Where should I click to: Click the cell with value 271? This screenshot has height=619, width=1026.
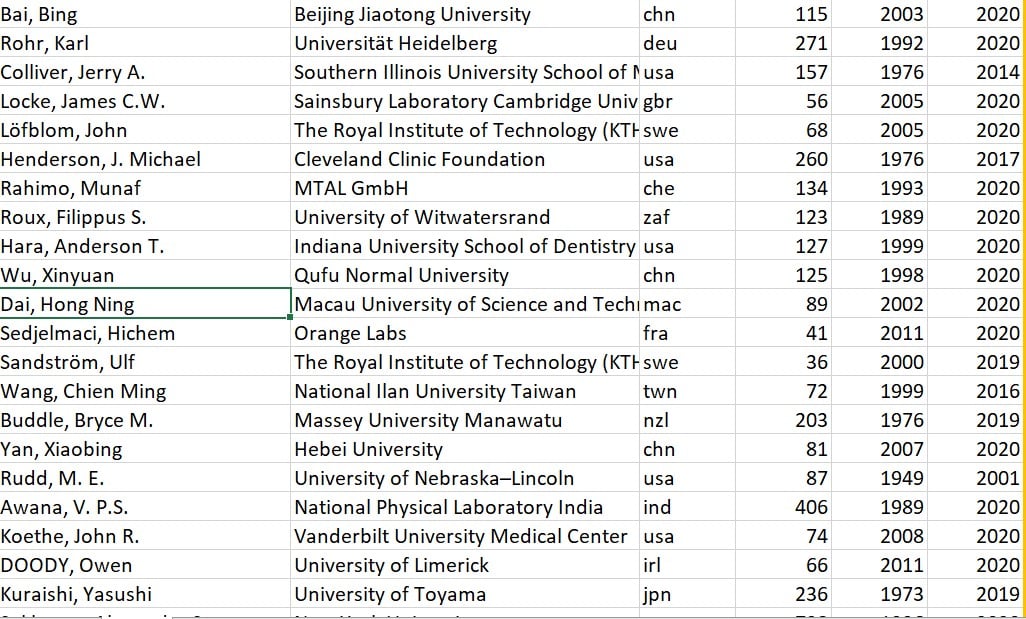(783, 43)
